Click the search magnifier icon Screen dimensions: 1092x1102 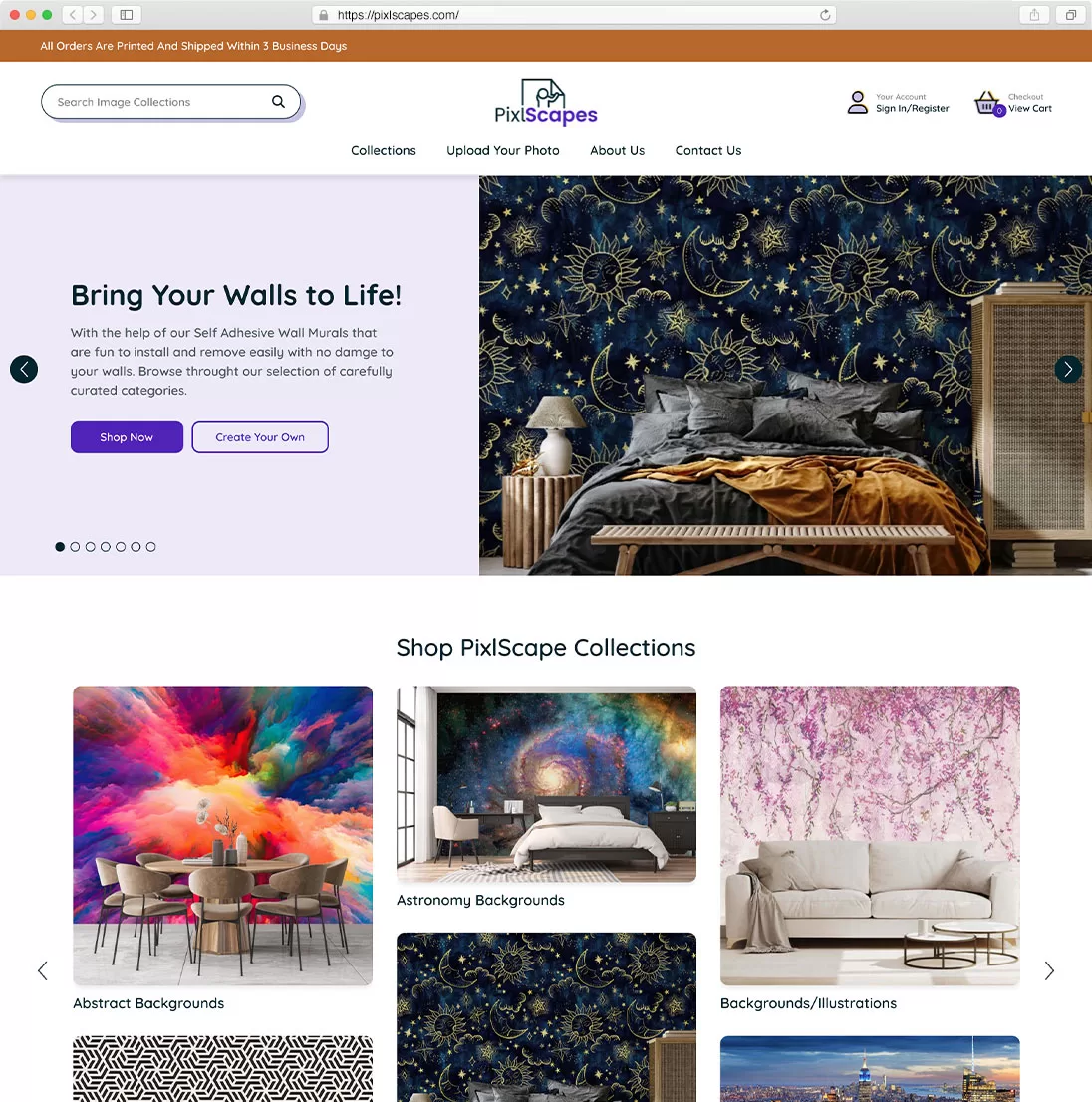[x=278, y=102]
